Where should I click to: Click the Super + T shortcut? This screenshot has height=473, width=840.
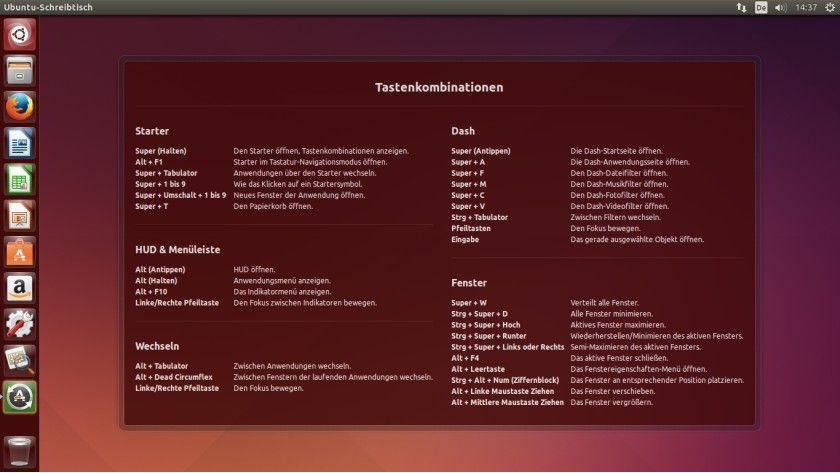(x=152, y=206)
